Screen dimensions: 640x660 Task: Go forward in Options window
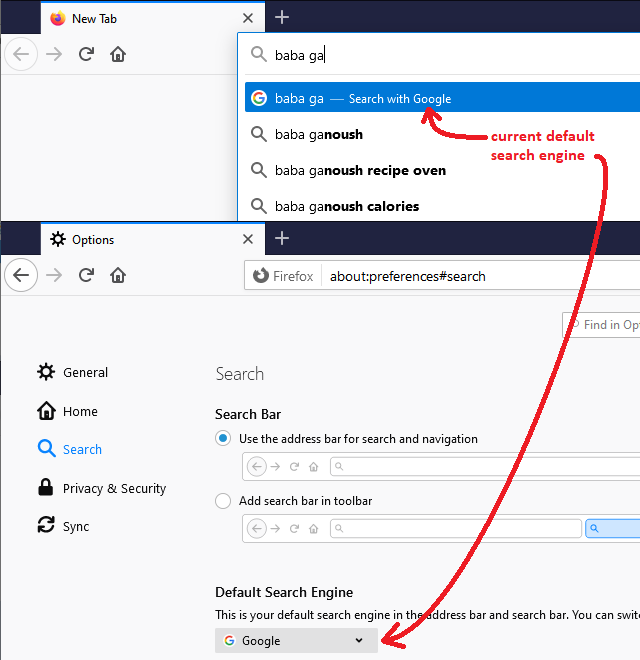point(54,275)
